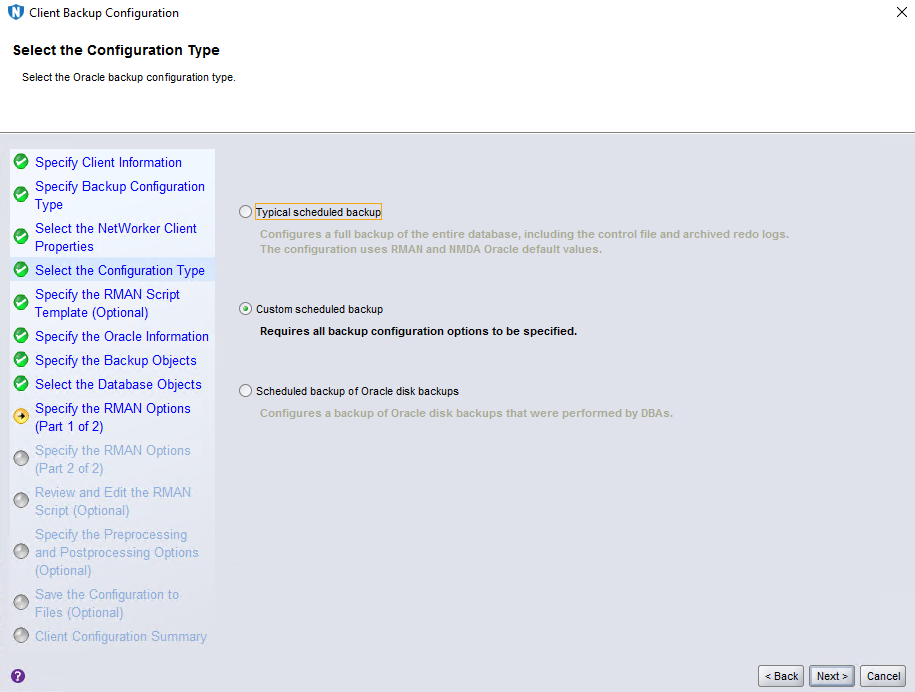Click the NetWorker shield icon in title bar
This screenshot has height=692, width=915.
point(15,13)
